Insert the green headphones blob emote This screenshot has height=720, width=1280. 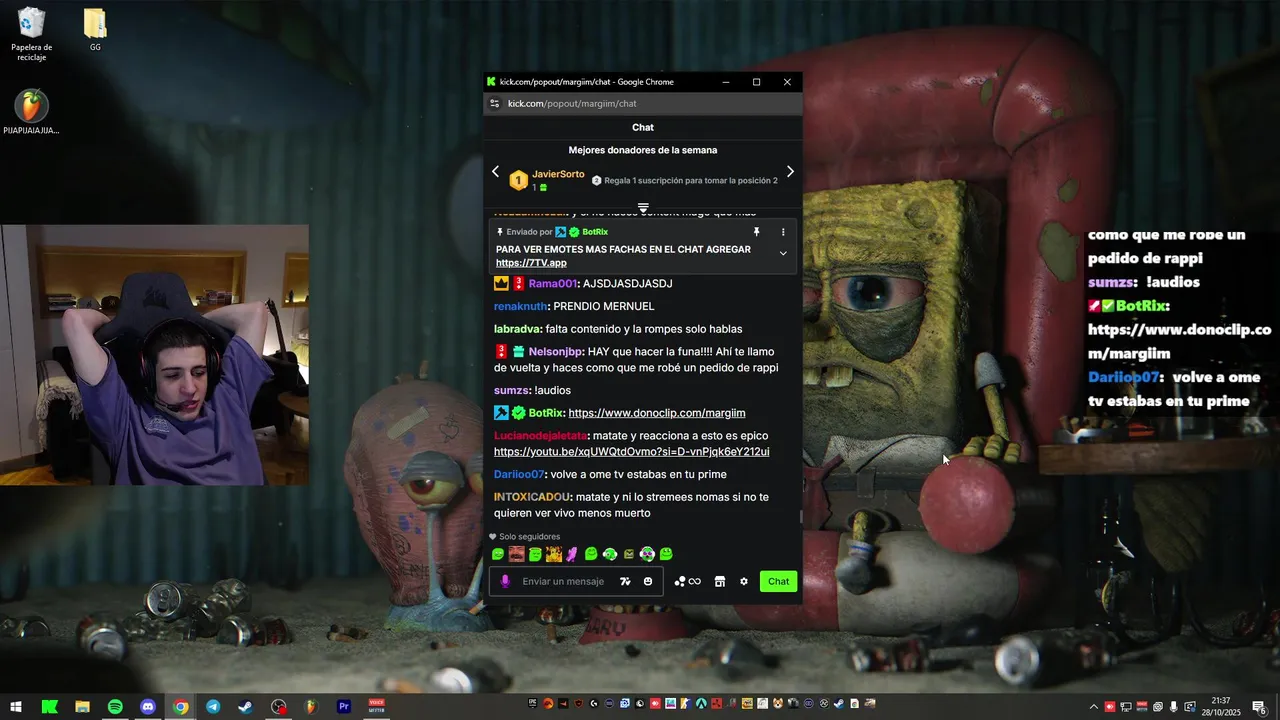pos(609,554)
